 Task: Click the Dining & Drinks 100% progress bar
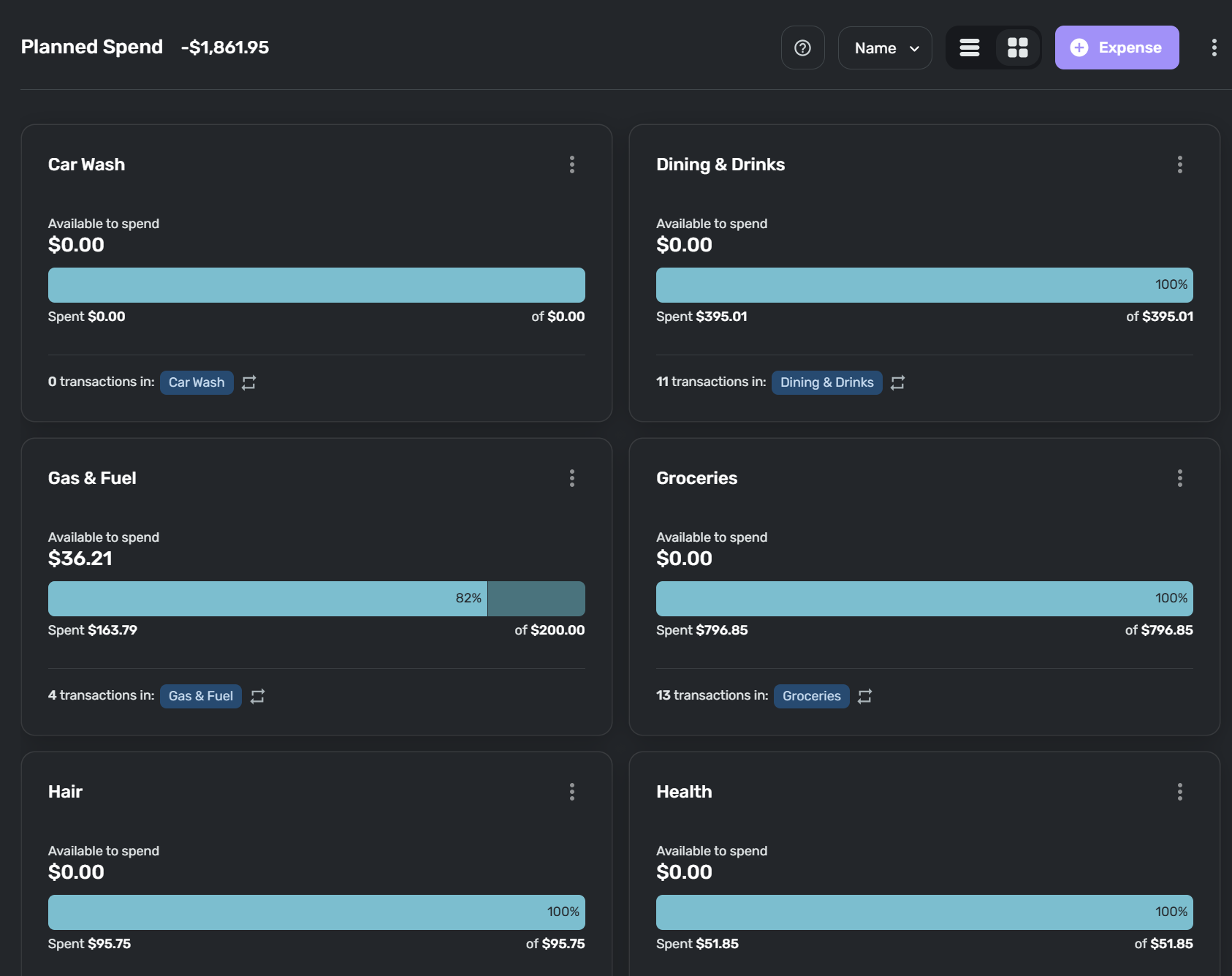coord(924,285)
